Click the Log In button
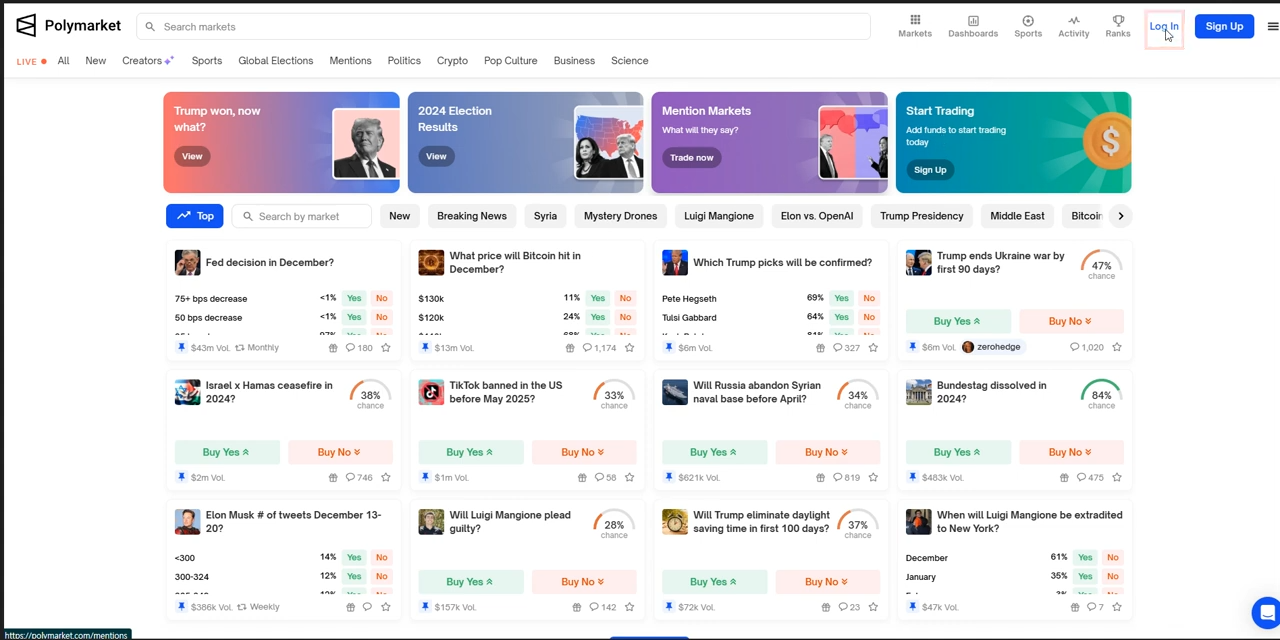1280x640 pixels. pos(1164,26)
